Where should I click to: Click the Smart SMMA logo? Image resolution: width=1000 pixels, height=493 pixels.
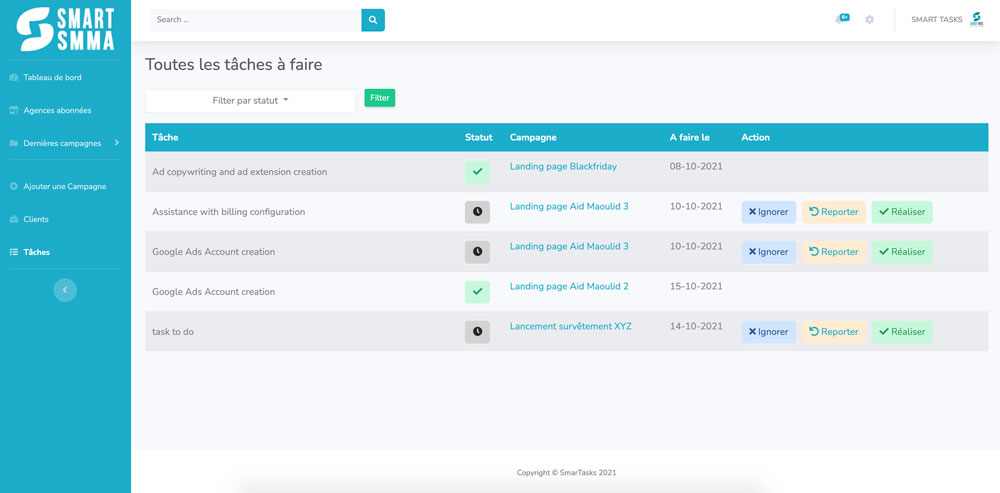coord(65,29)
